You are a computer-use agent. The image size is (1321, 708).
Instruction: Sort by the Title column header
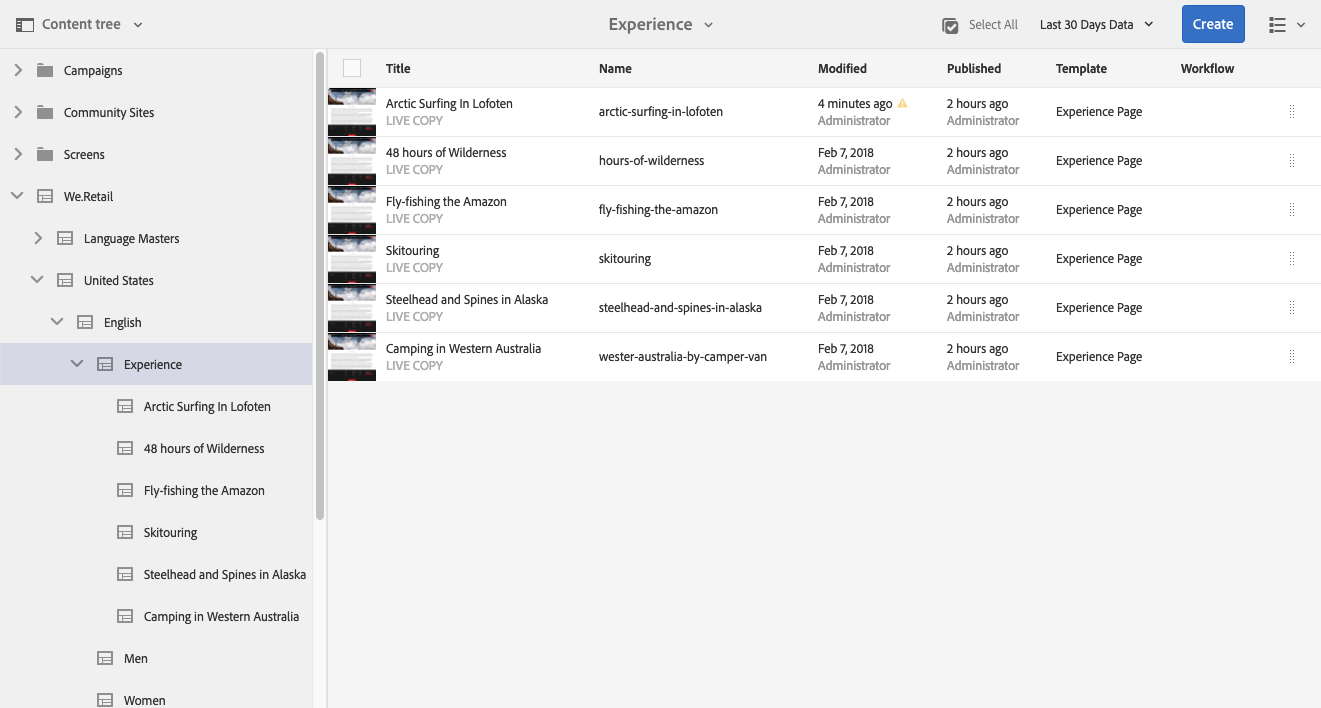(398, 68)
